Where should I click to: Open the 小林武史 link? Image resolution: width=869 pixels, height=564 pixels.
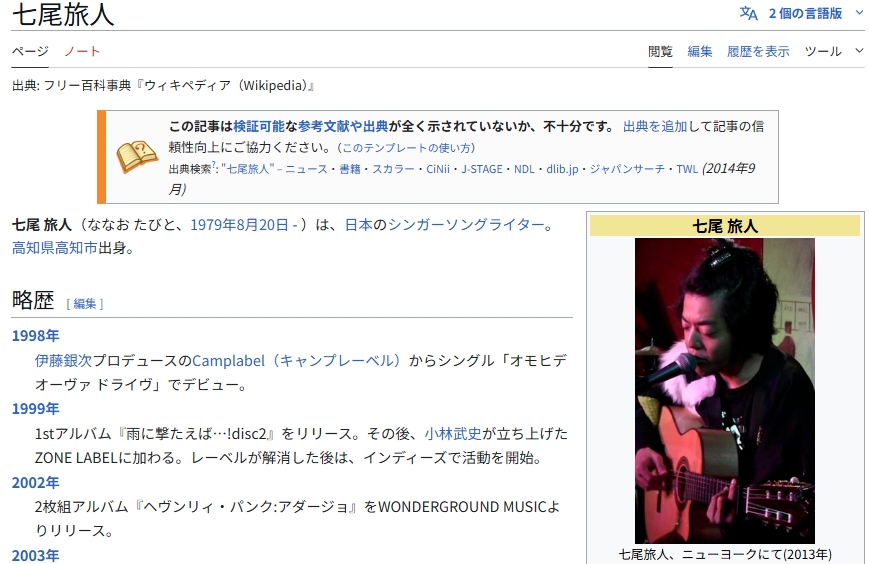pyautogui.click(x=453, y=434)
